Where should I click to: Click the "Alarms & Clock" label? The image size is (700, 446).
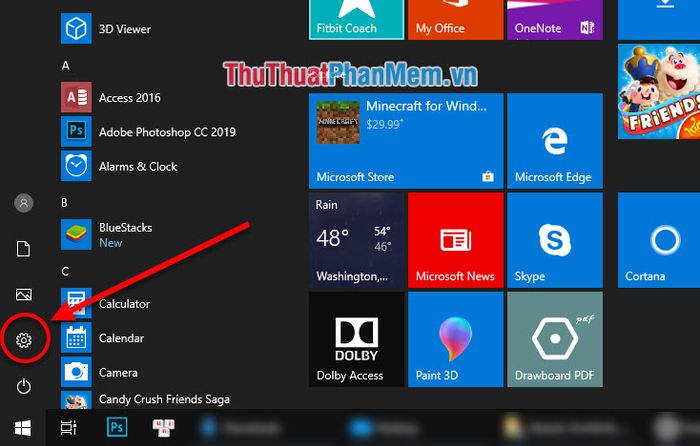click(x=138, y=167)
